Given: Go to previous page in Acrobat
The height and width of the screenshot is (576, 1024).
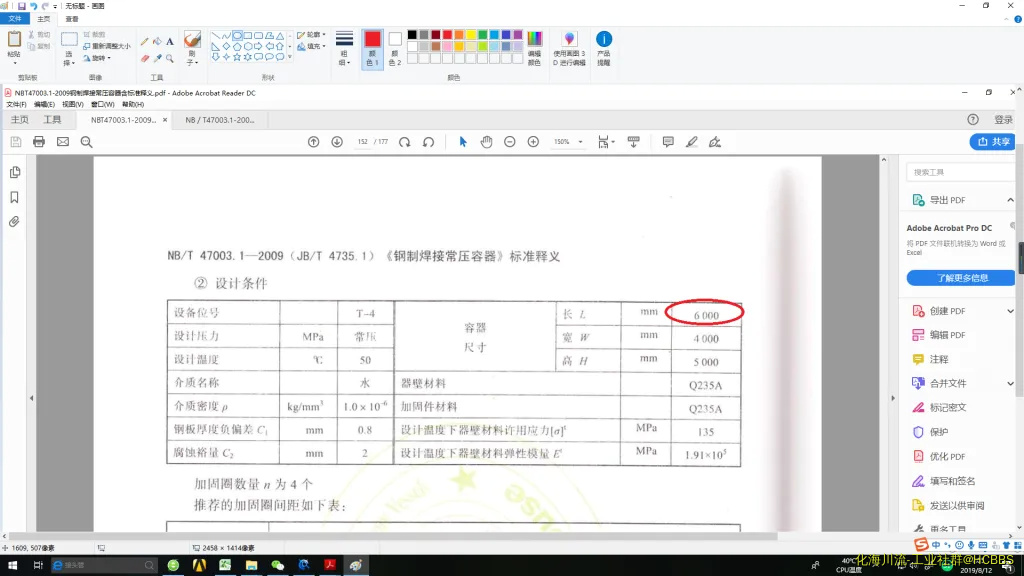Looking at the screenshot, I should pos(313,142).
